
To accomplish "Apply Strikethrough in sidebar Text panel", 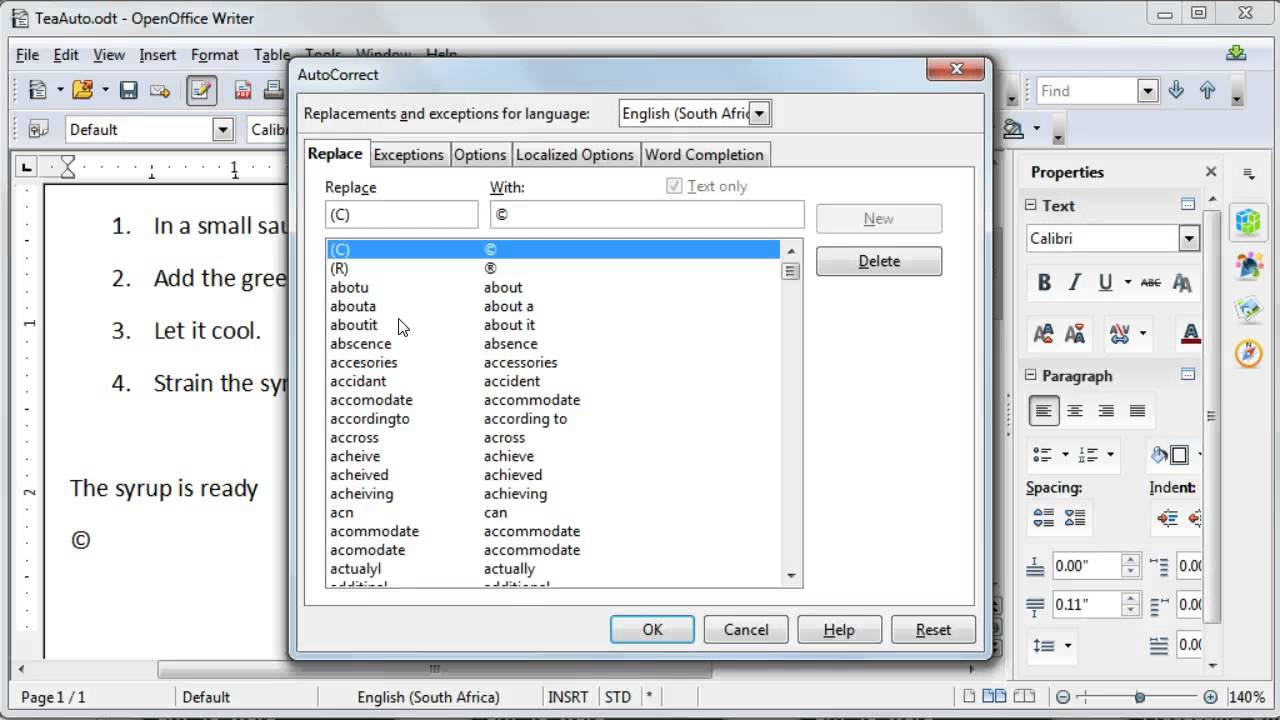I will [1151, 283].
